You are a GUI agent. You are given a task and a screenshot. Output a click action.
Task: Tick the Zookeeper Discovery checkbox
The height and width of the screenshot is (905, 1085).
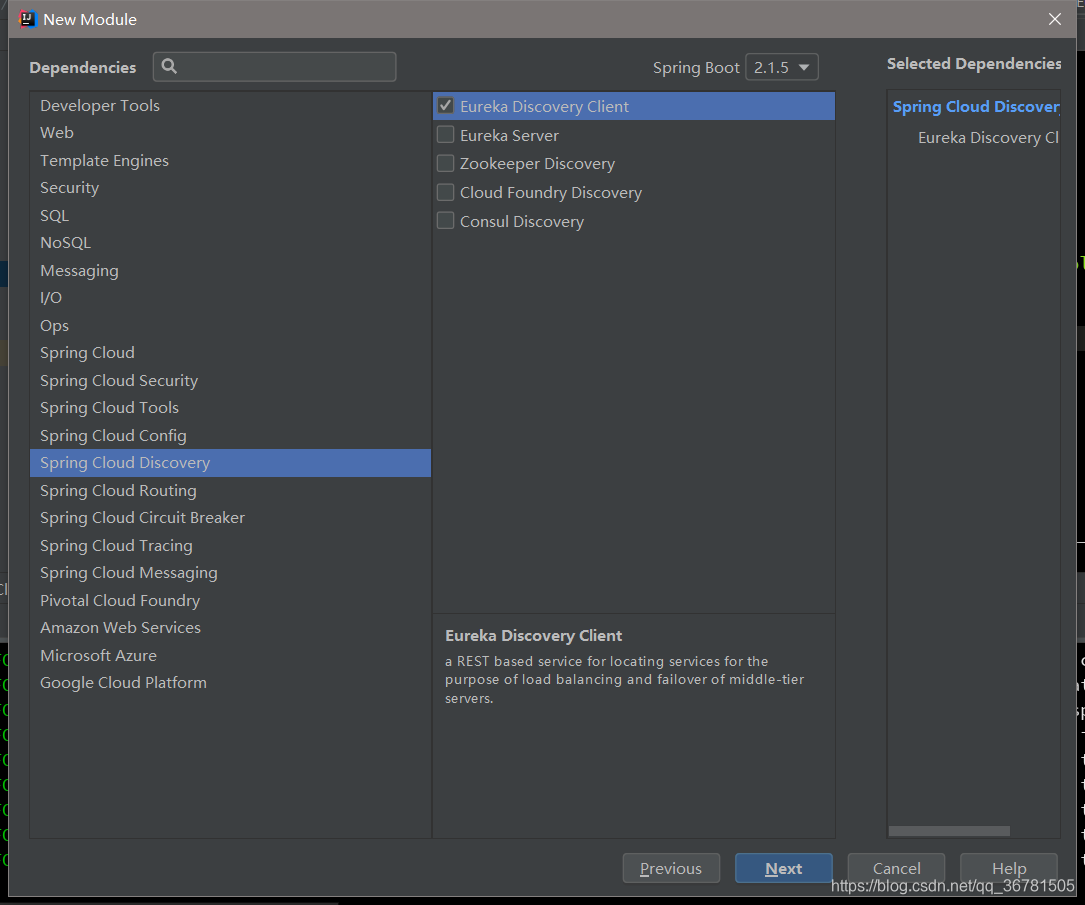click(x=446, y=163)
